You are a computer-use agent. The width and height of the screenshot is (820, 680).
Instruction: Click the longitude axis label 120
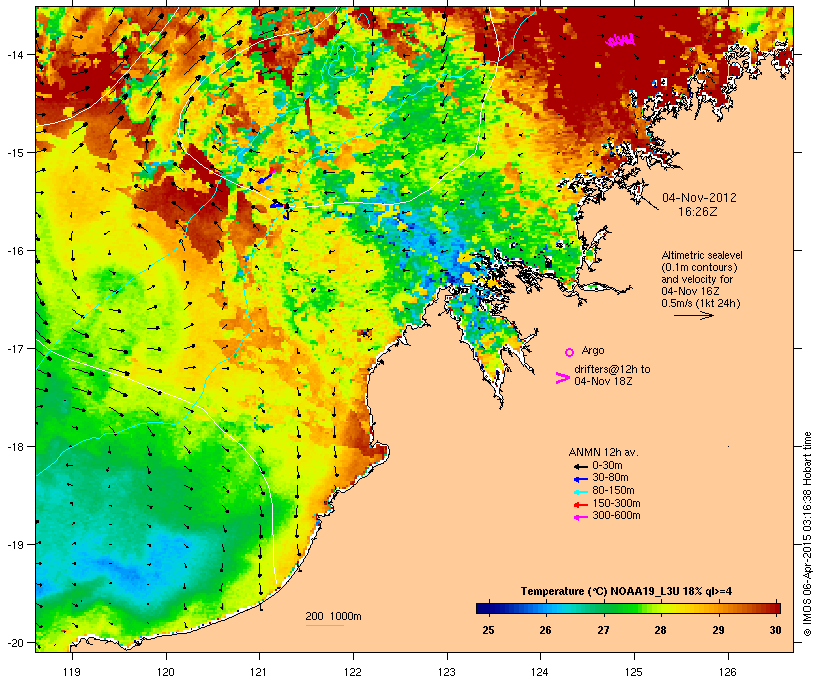pos(166,672)
